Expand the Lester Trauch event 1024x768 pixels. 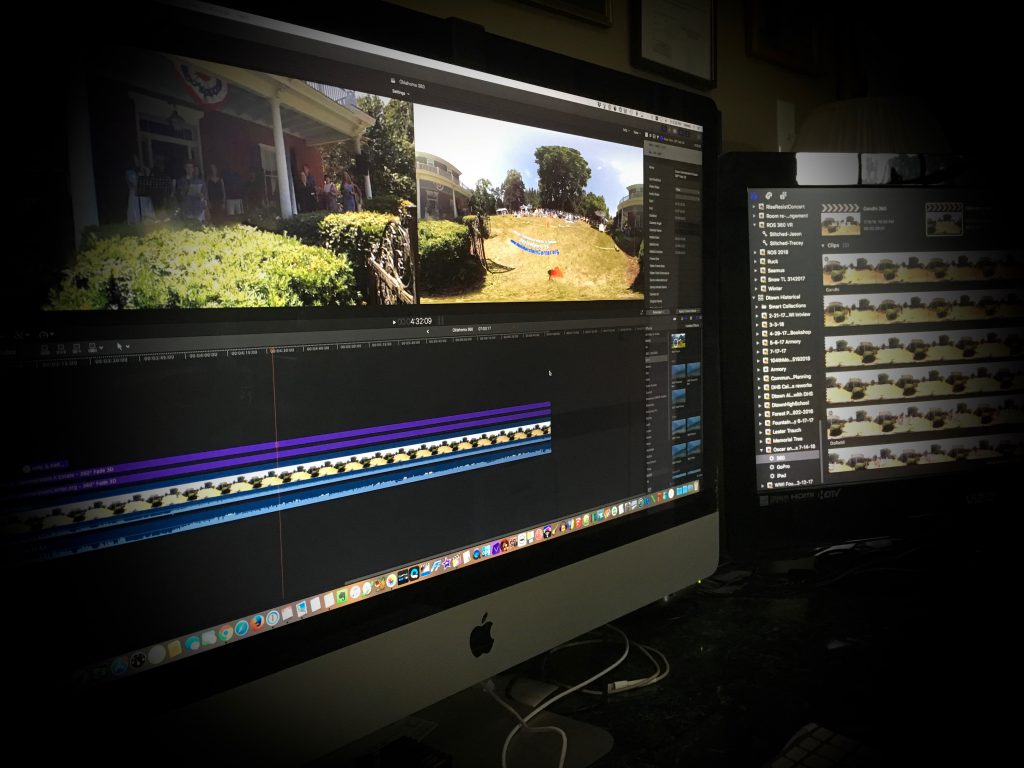[761, 431]
